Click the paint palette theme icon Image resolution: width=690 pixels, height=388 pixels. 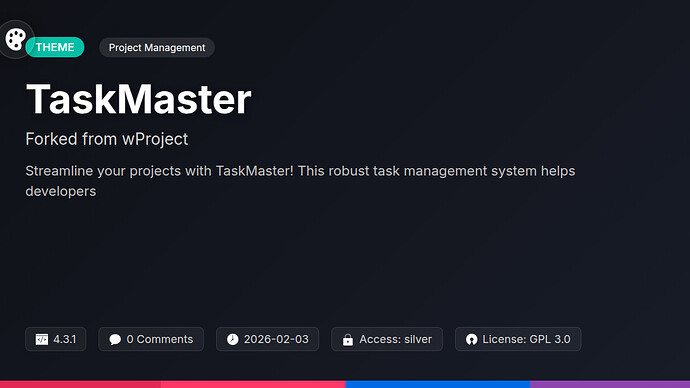click(x=15, y=40)
